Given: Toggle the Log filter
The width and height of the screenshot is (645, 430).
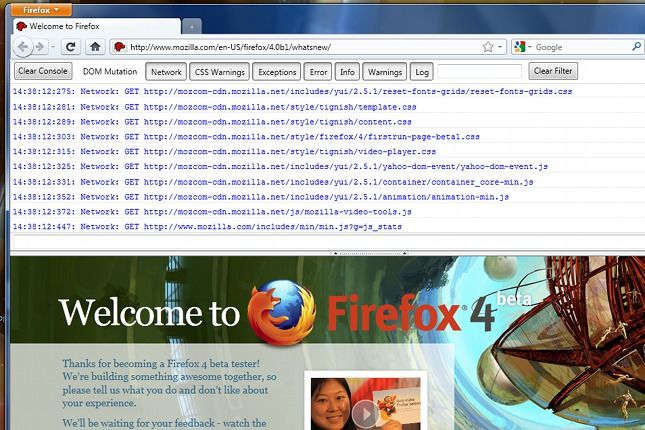Looking at the screenshot, I should tap(422, 72).
